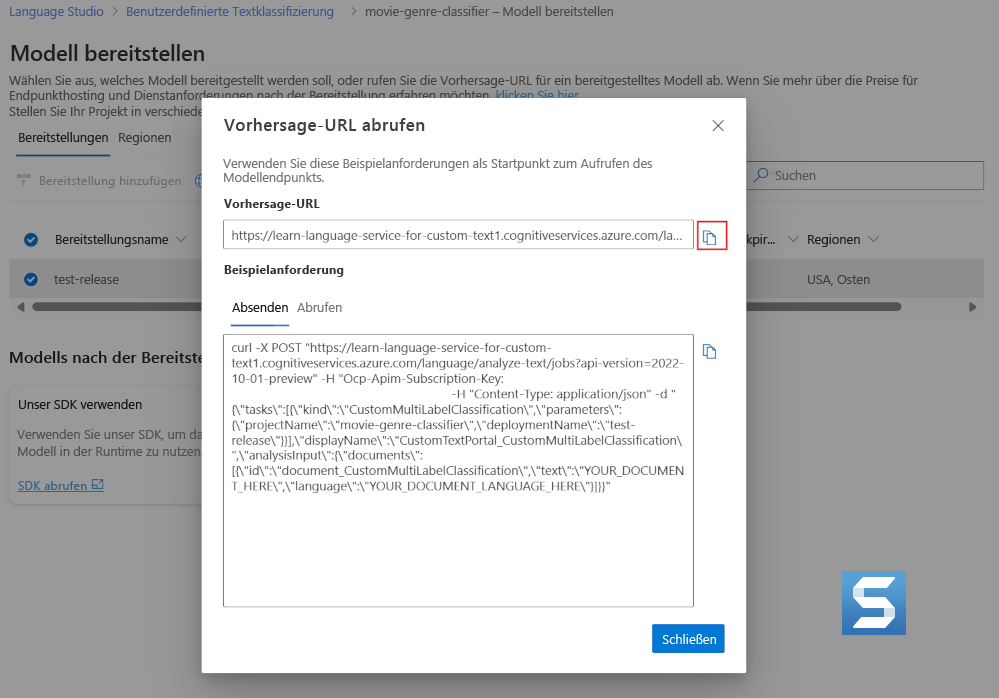Click the USA, Osten region cell

click(x=838, y=280)
